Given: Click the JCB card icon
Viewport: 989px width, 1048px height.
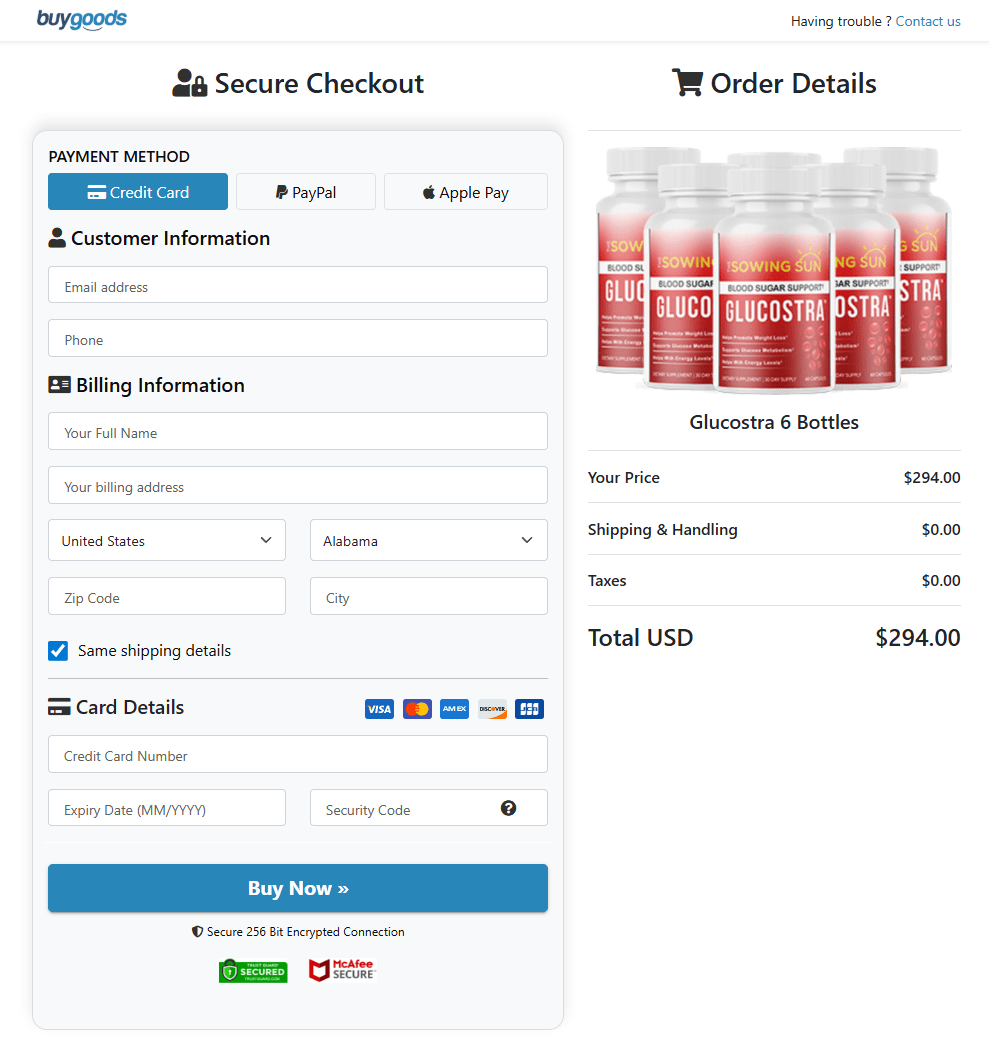Looking at the screenshot, I should coord(529,708).
